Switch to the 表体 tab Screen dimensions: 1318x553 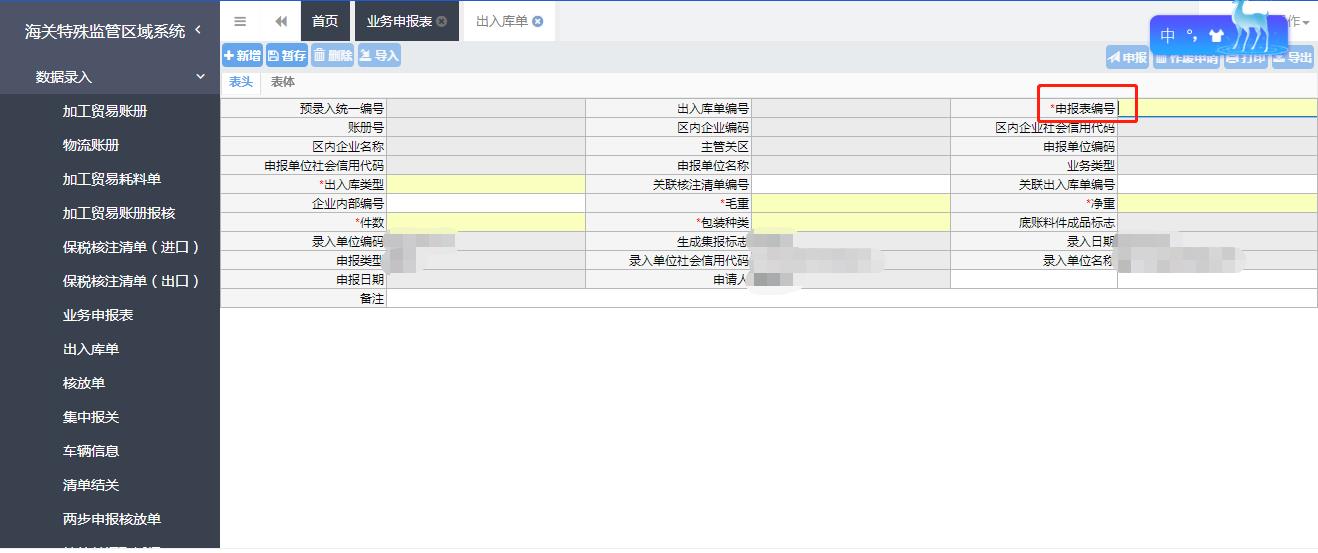point(283,82)
